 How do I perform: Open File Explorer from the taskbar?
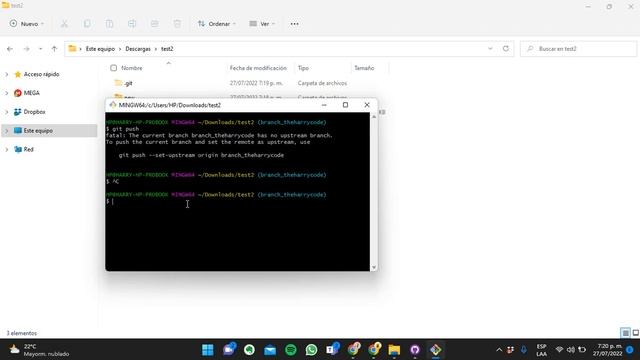coord(394,350)
